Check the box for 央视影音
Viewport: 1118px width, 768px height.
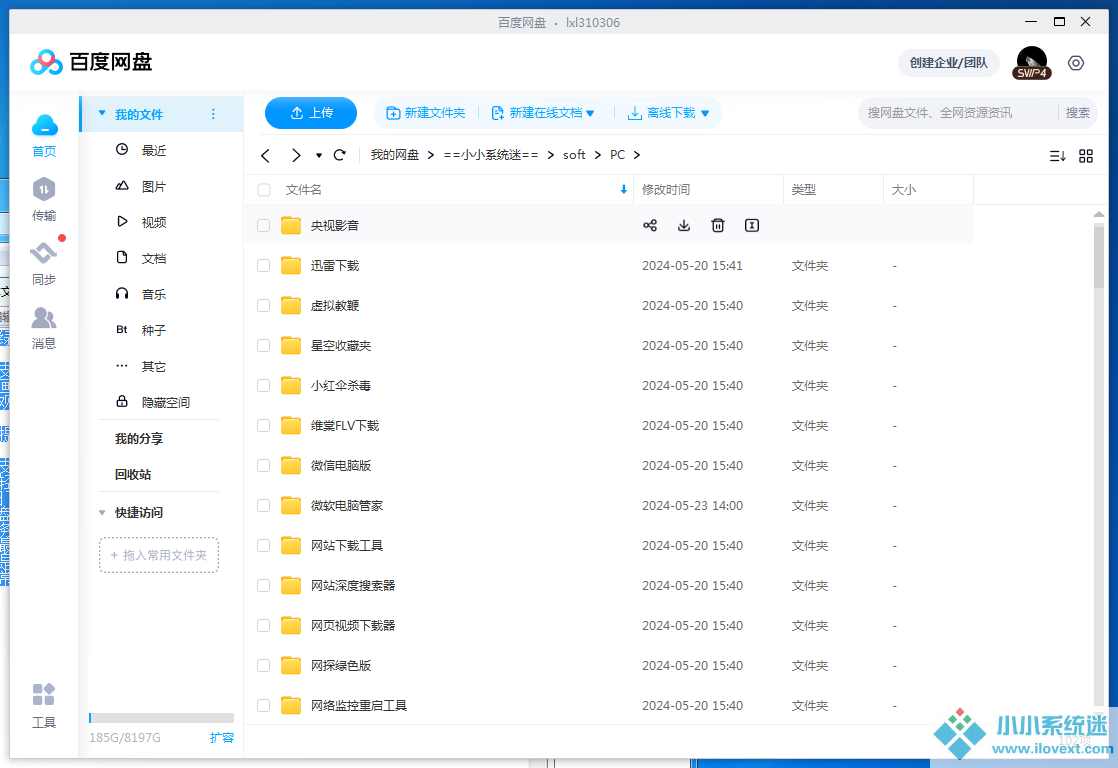[x=264, y=225]
